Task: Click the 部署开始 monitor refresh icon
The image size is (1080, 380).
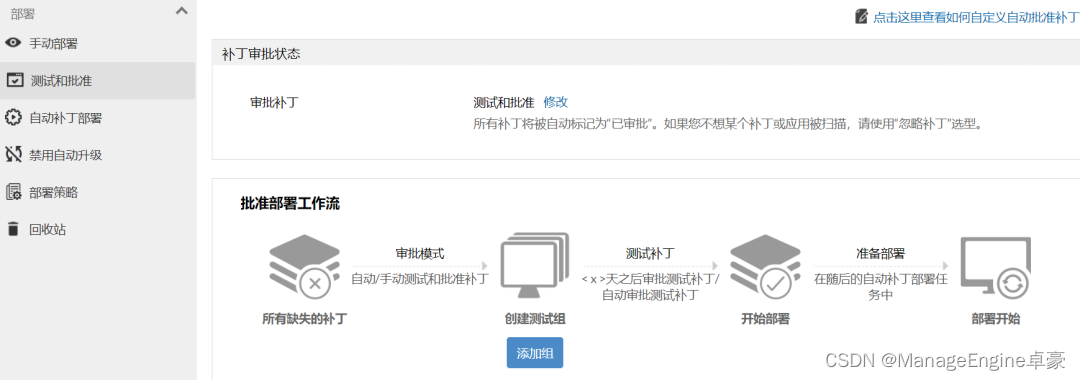Action: pyautogui.click(x=996, y=268)
